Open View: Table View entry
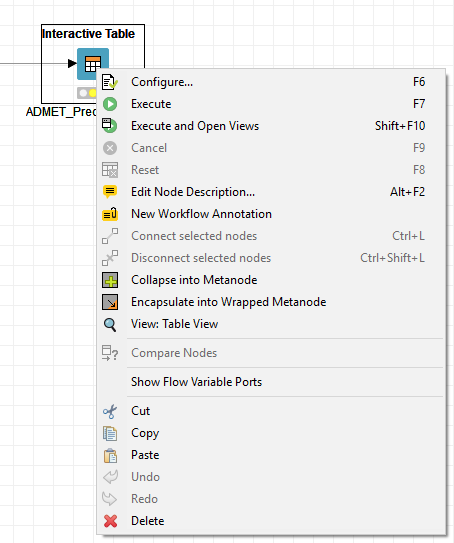Viewport: 454px width, 543px height. coord(271,324)
